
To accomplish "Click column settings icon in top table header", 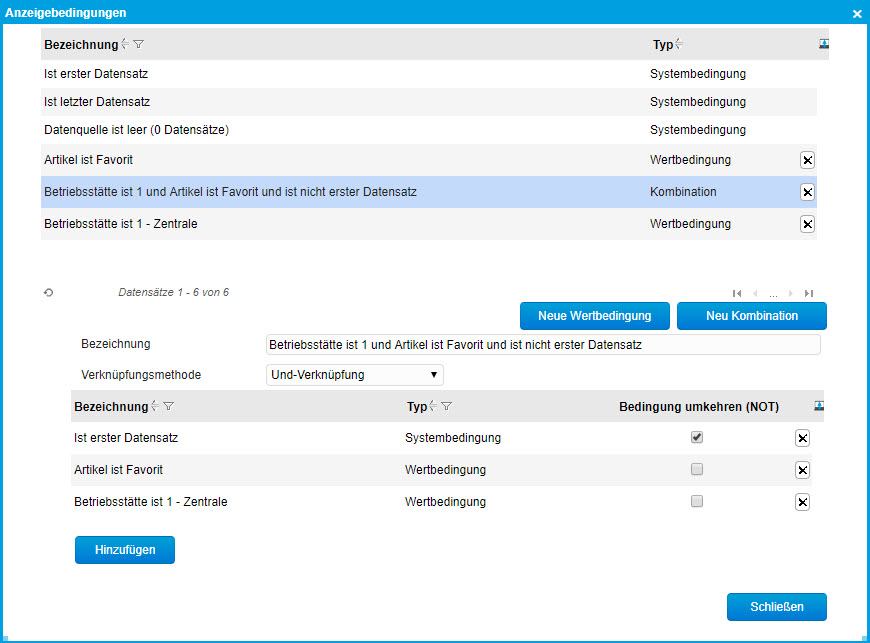I will coord(824,44).
